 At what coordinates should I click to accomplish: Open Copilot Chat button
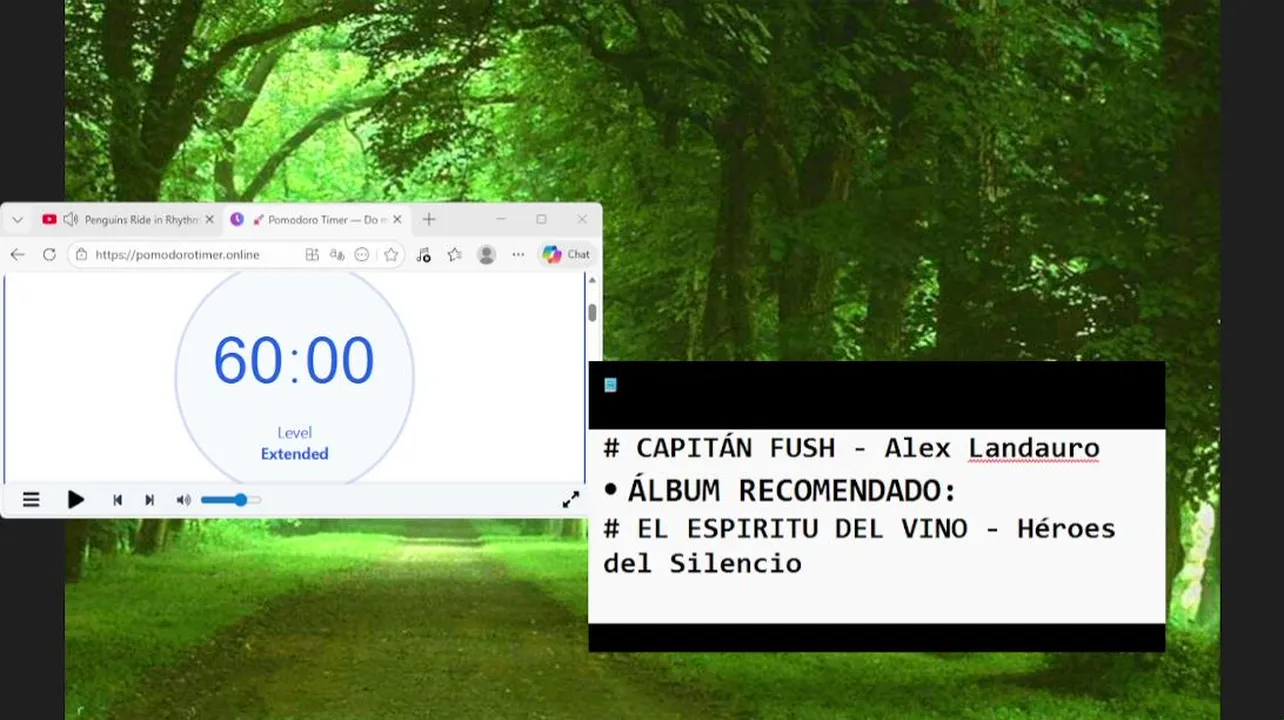567,255
